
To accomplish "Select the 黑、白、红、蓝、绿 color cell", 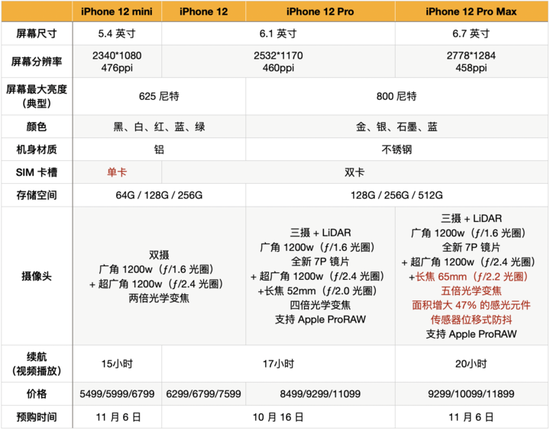I will [159, 127].
